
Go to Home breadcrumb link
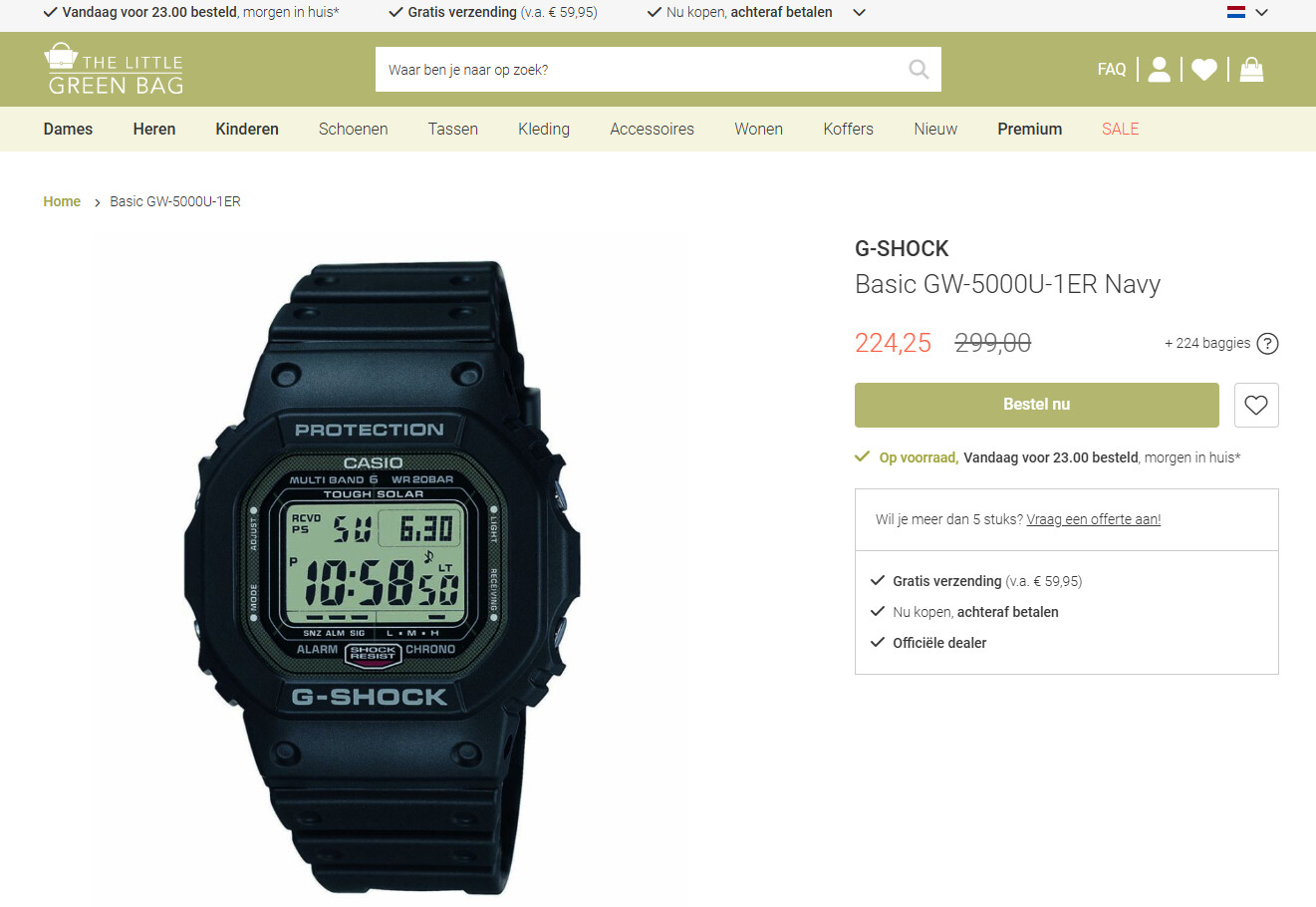(62, 201)
